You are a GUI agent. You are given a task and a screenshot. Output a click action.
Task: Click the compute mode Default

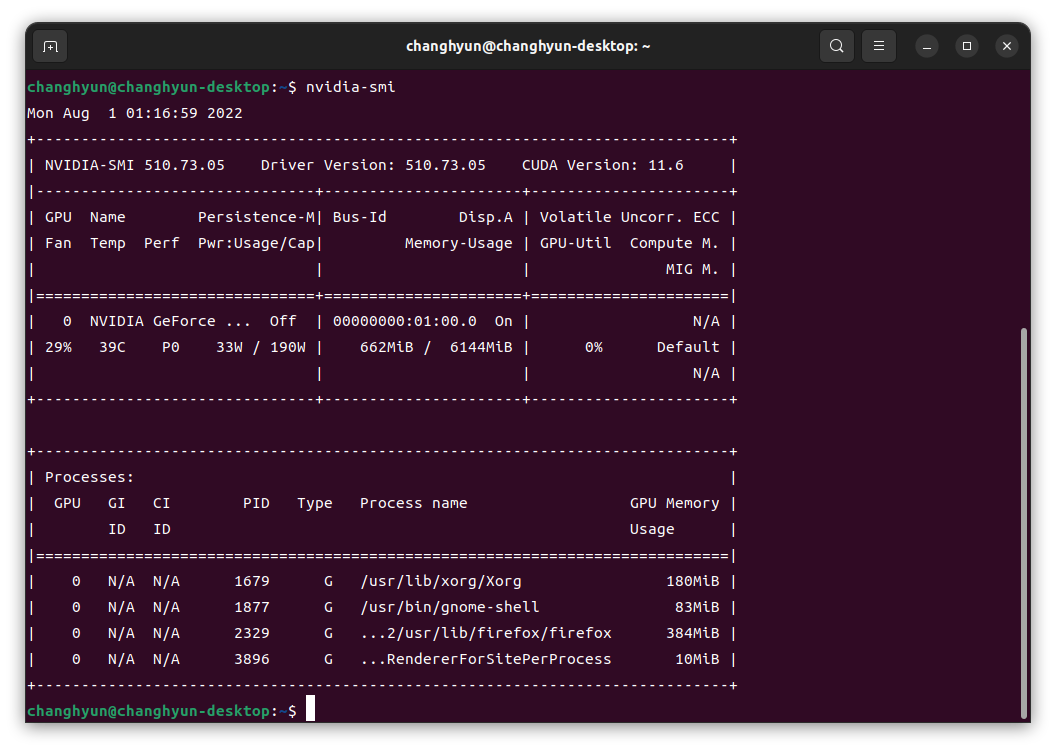point(688,348)
